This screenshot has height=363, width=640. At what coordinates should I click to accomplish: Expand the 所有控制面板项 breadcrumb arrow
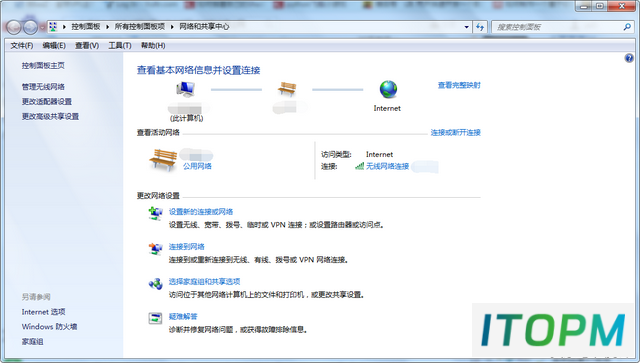pos(172,27)
